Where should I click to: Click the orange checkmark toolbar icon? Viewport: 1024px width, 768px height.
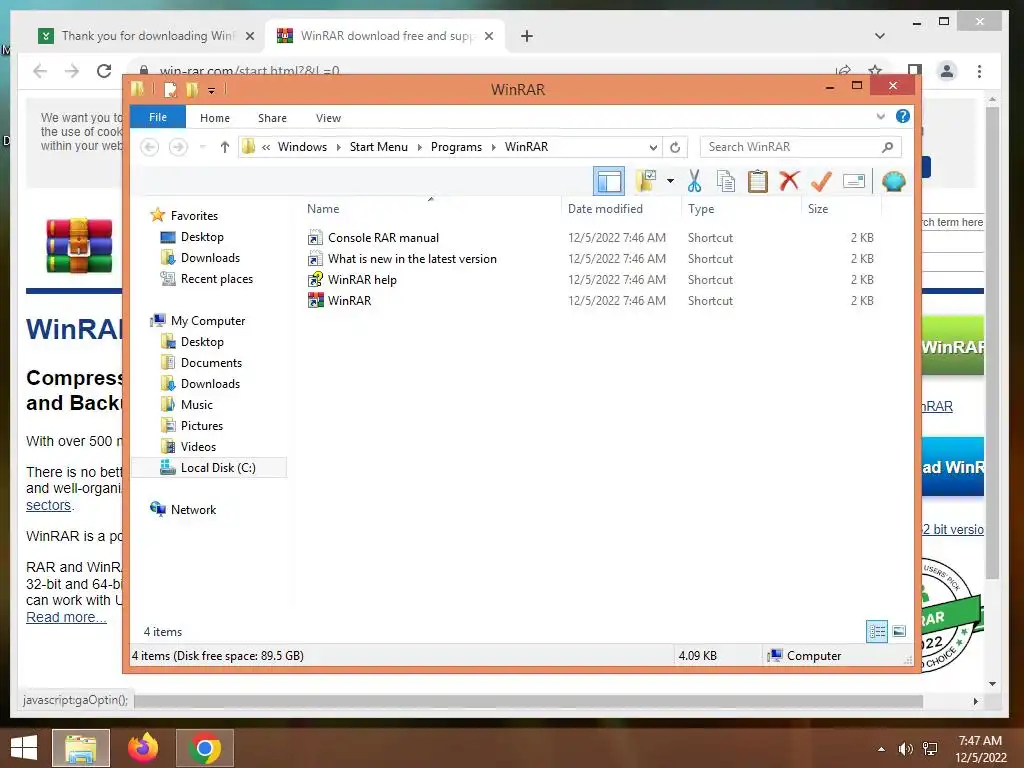[x=821, y=181]
